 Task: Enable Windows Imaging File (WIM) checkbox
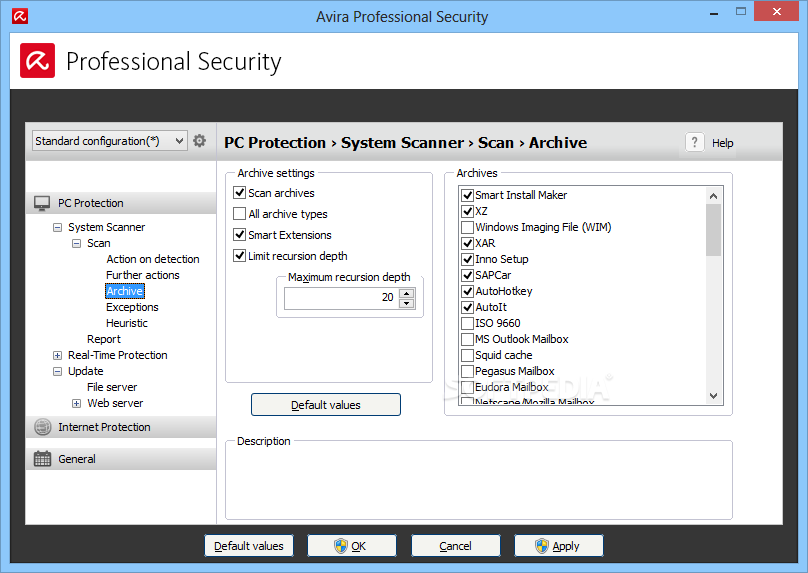tap(467, 227)
